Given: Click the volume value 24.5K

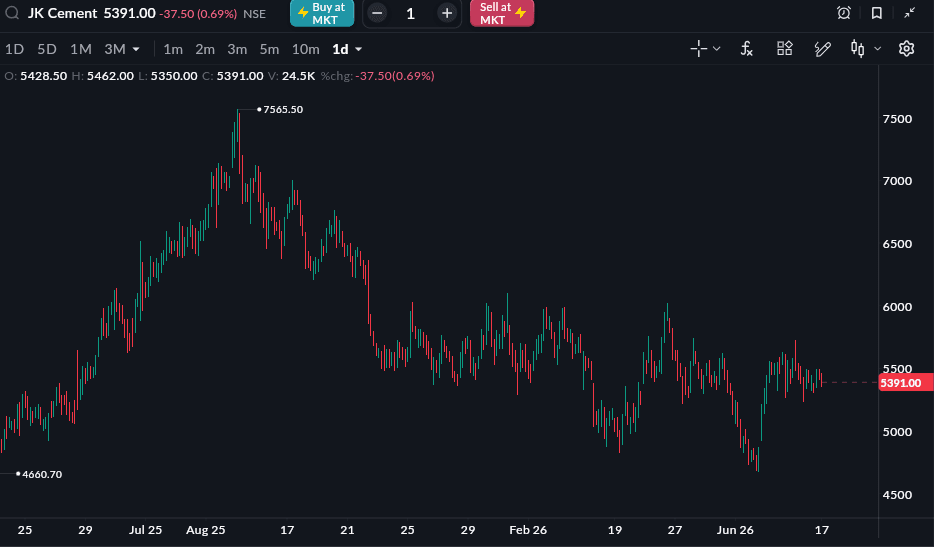Looking at the screenshot, I should click(298, 76).
